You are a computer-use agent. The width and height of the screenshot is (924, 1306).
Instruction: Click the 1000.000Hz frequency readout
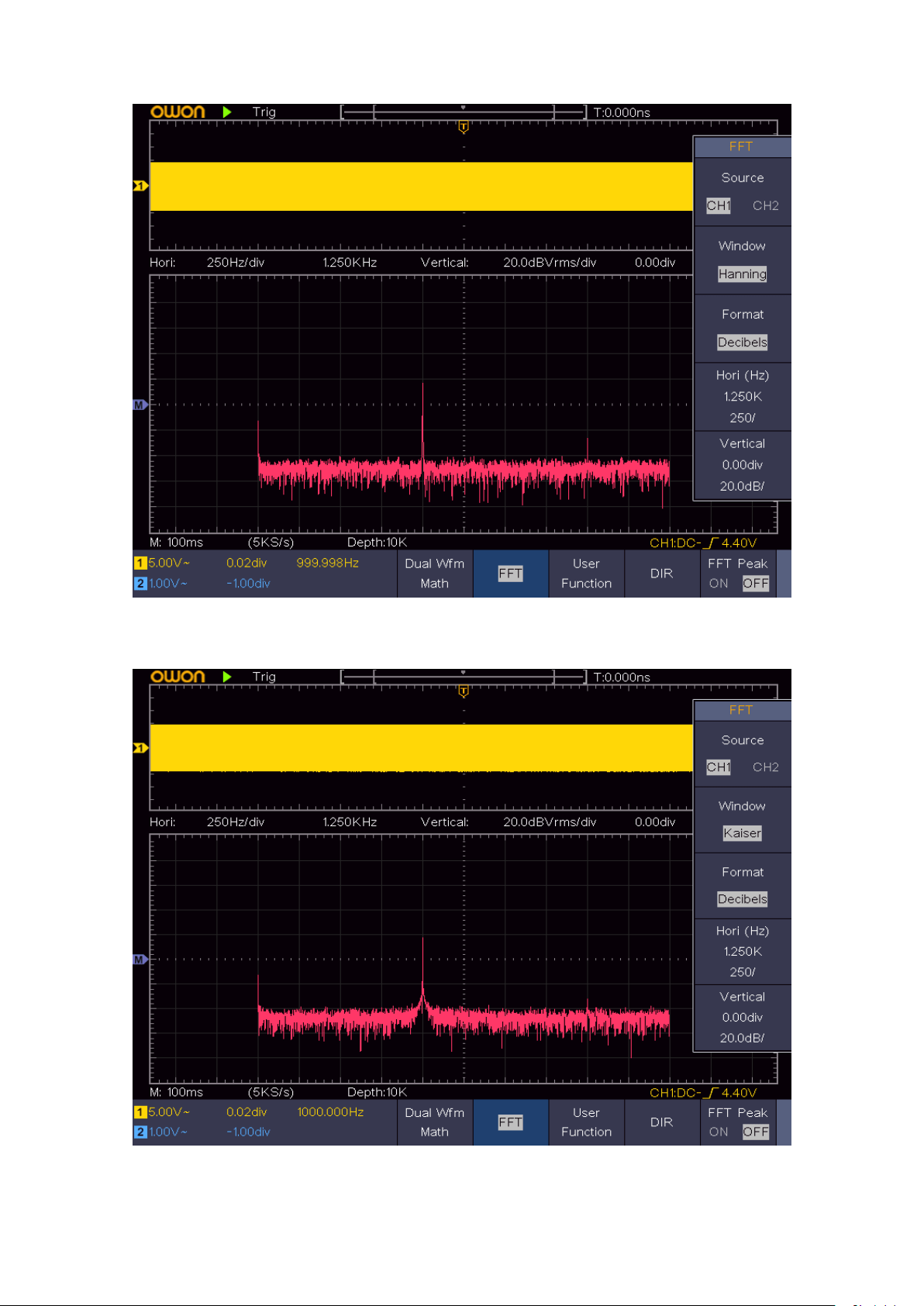pyautogui.click(x=330, y=1112)
